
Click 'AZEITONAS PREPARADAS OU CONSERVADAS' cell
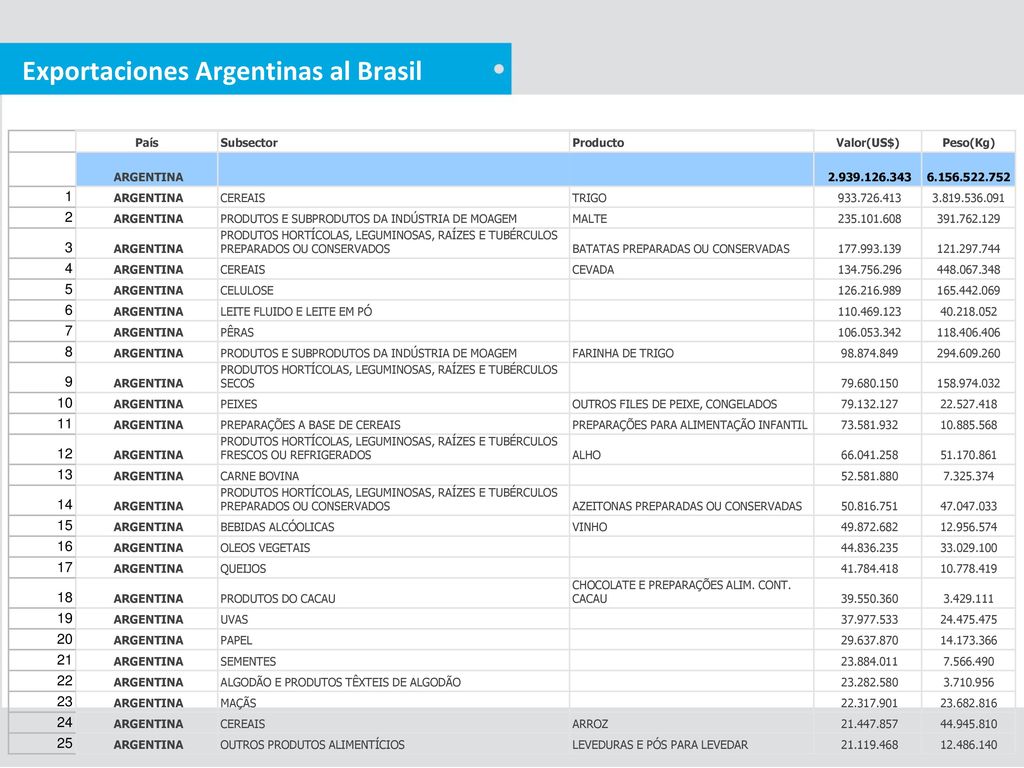pos(687,506)
